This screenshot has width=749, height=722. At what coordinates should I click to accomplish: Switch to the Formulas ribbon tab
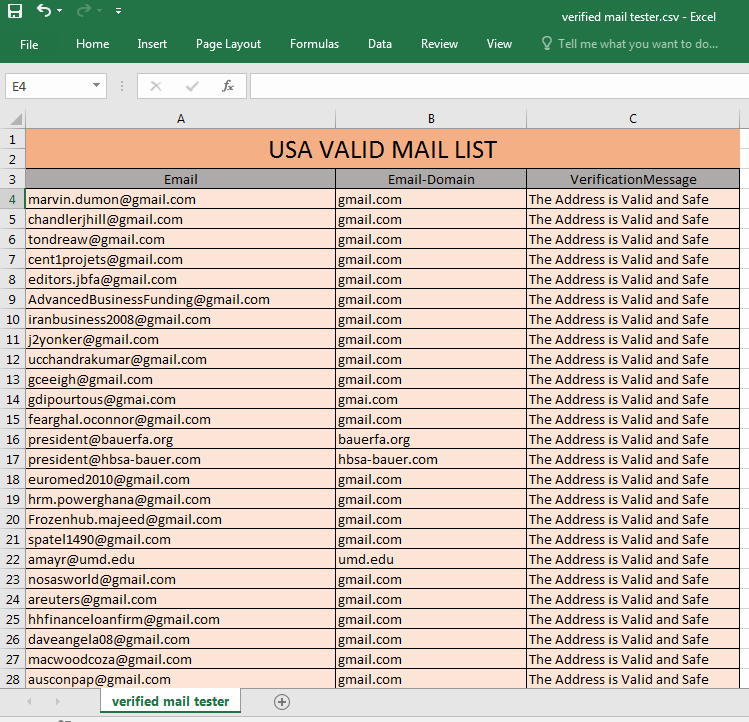tap(314, 44)
